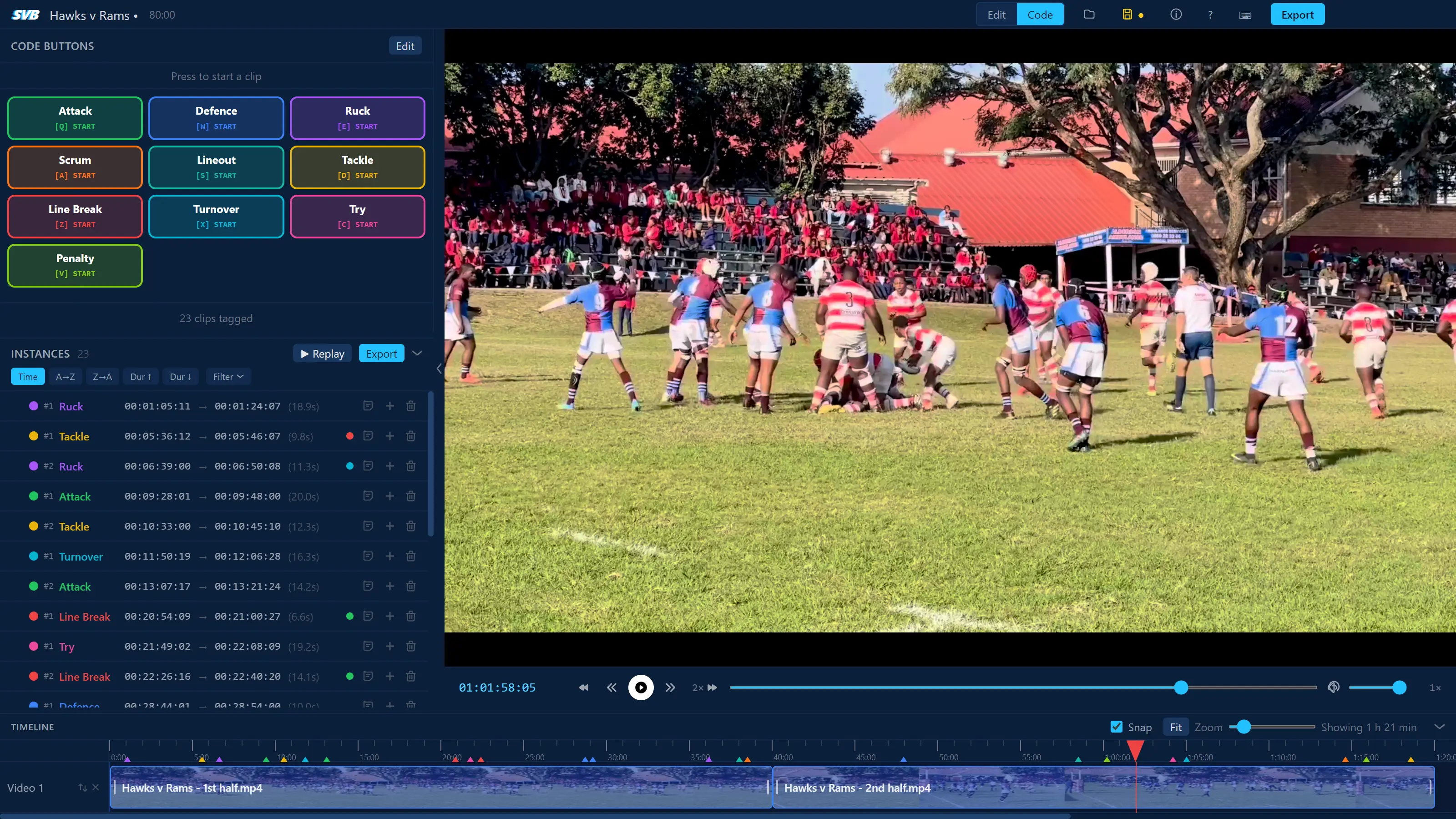The width and height of the screenshot is (1456, 819).
Task: Sort instances Z→A
Action: point(102,376)
